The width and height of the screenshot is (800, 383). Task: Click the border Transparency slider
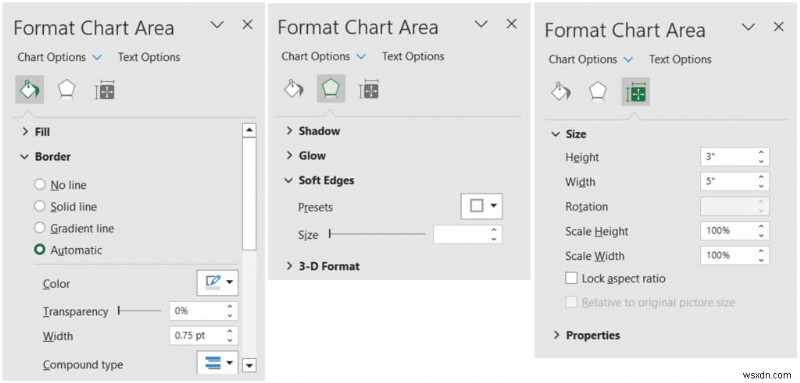click(x=139, y=311)
